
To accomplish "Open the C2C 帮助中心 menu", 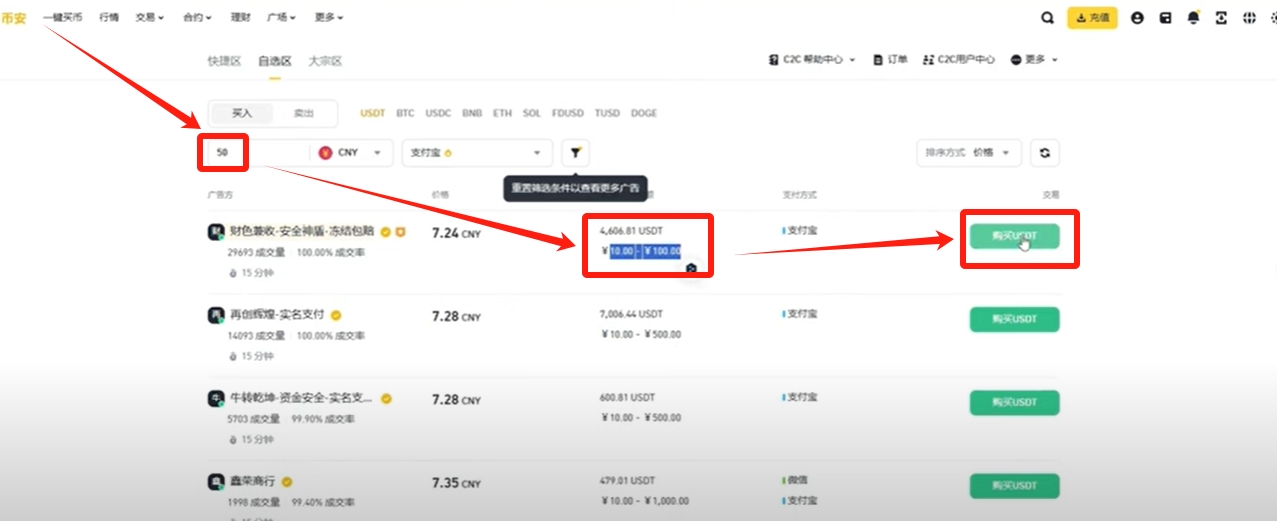I will (x=812, y=60).
